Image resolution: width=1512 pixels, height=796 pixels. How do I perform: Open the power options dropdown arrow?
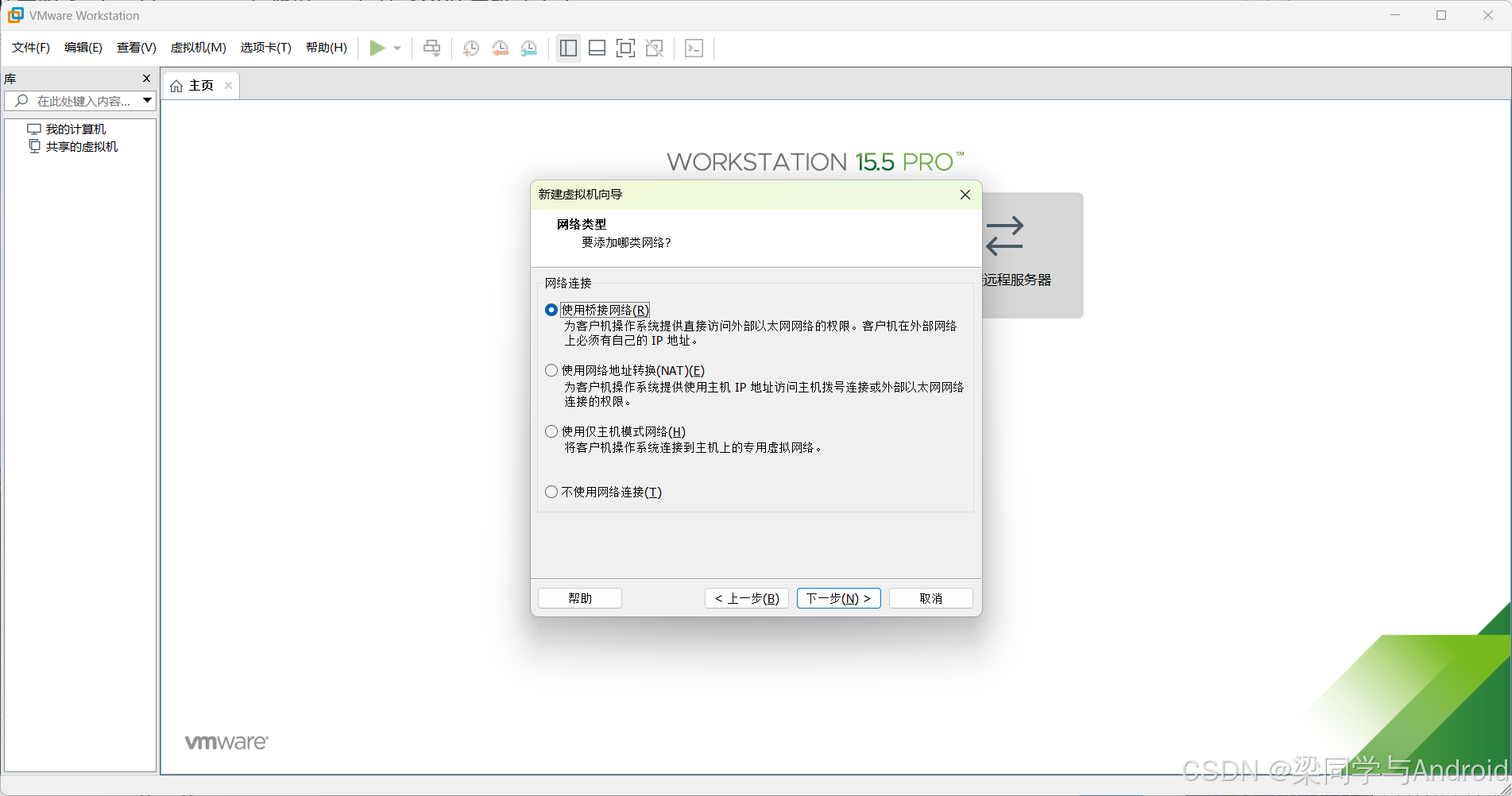coord(397,48)
